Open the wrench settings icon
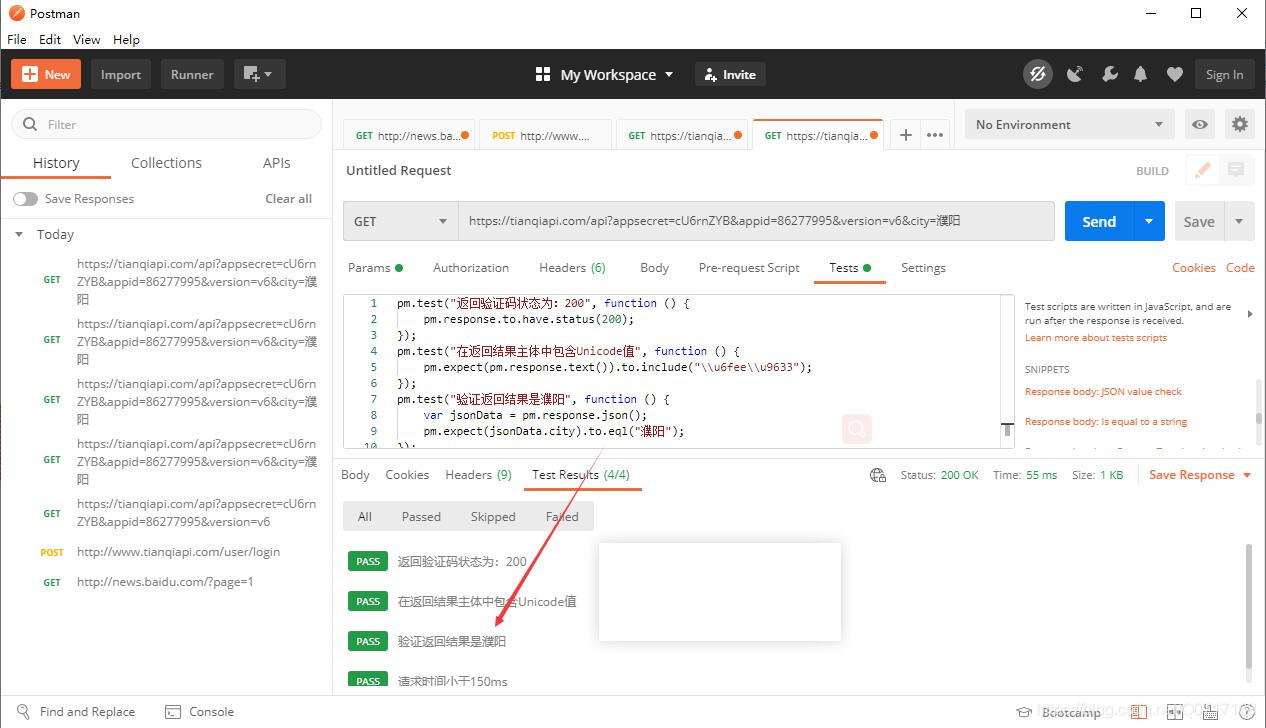Viewport: 1266px width, 728px height. 1109,74
